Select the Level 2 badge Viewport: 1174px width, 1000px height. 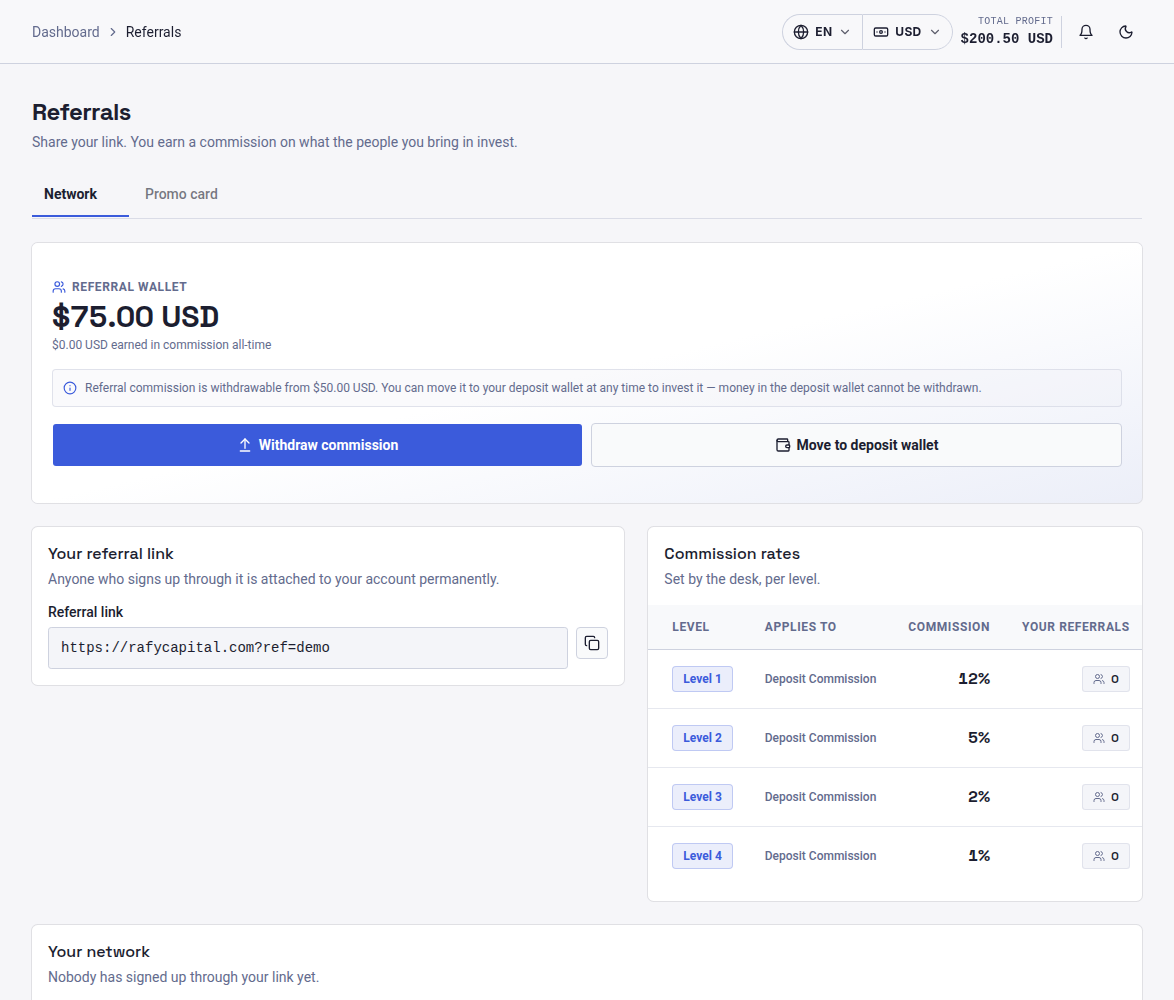click(x=702, y=738)
